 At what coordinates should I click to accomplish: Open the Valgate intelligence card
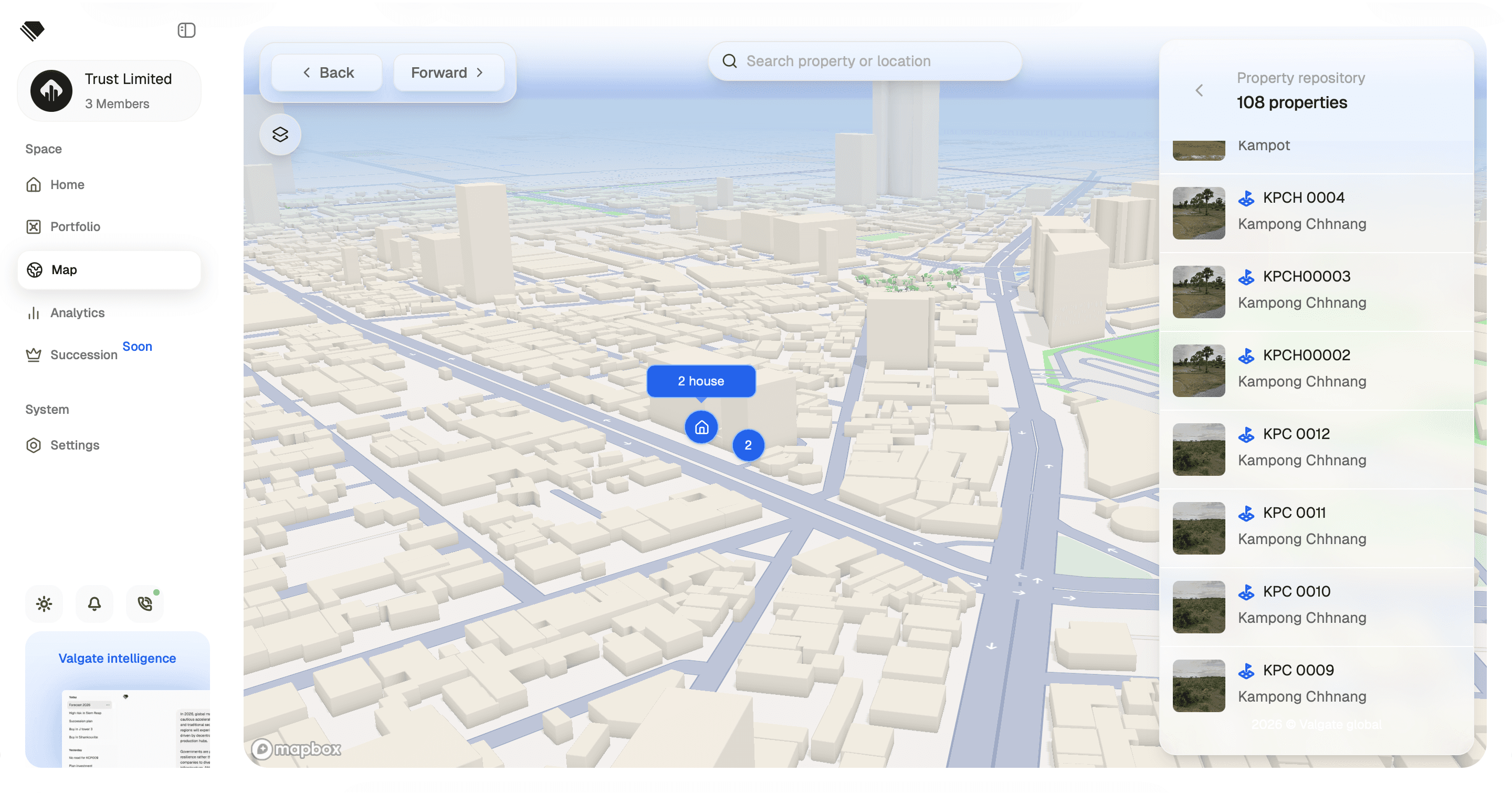118,698
